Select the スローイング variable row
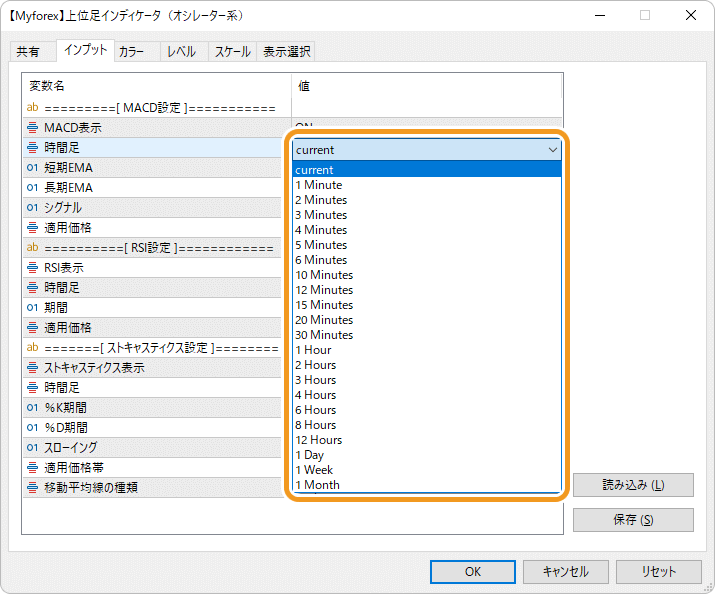This screenshot has height=594, width=715. coord(152,448)
